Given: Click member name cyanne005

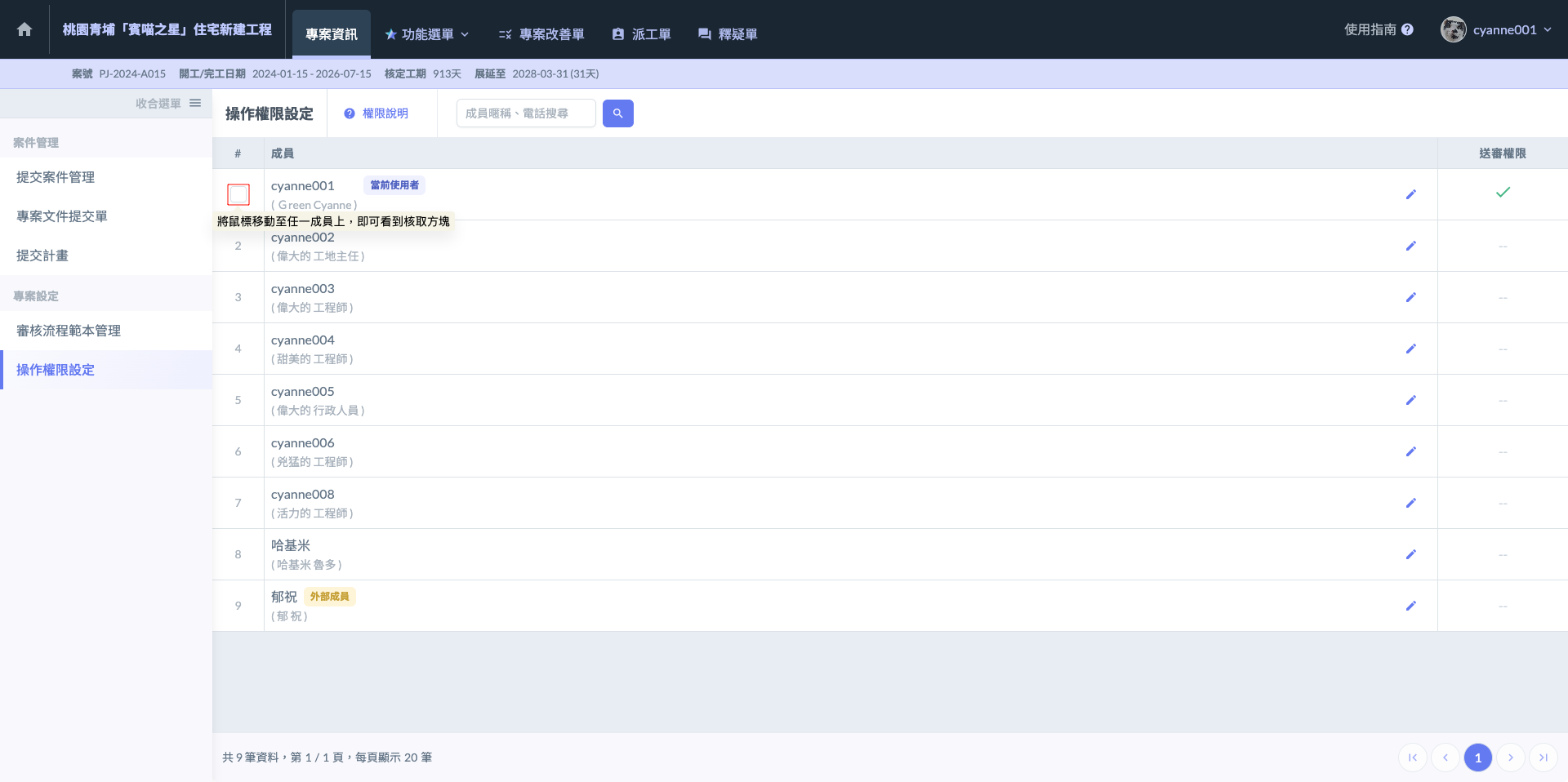Looking at the screenshot, I should [x=303, y=392].
